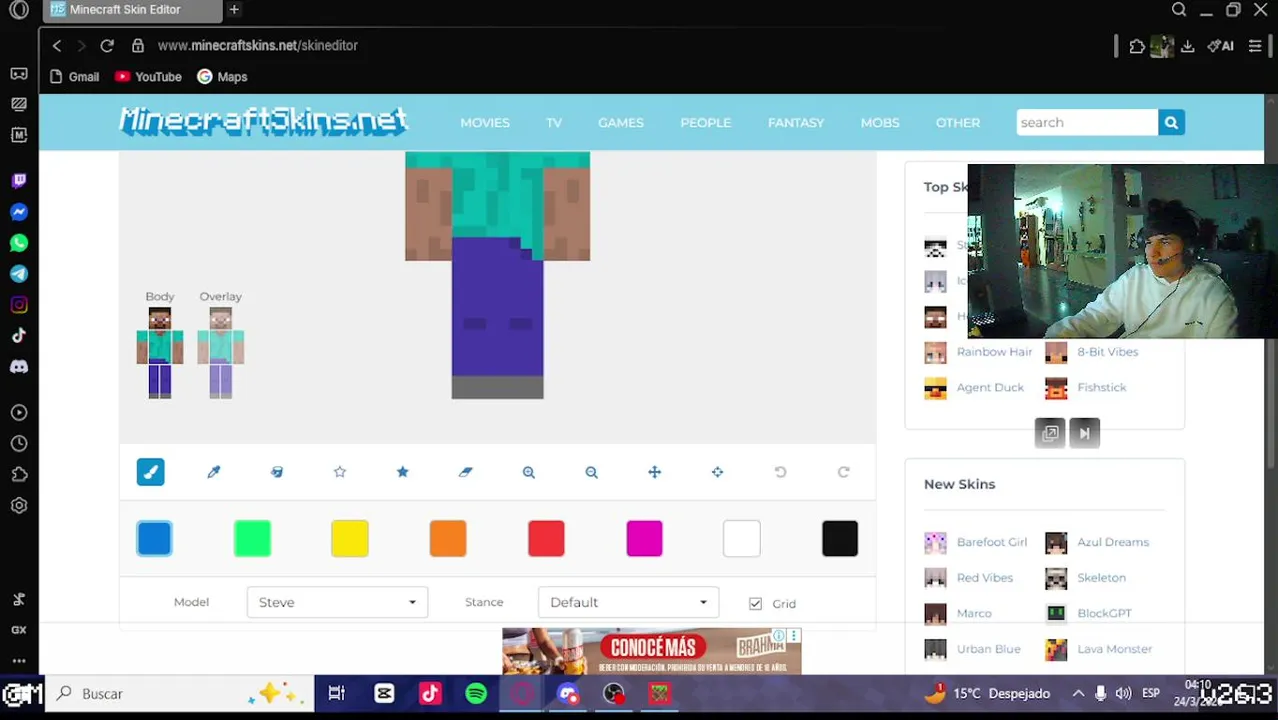
Task: Select the Body skin preview thumbnail
Action: tap(160, 353)
